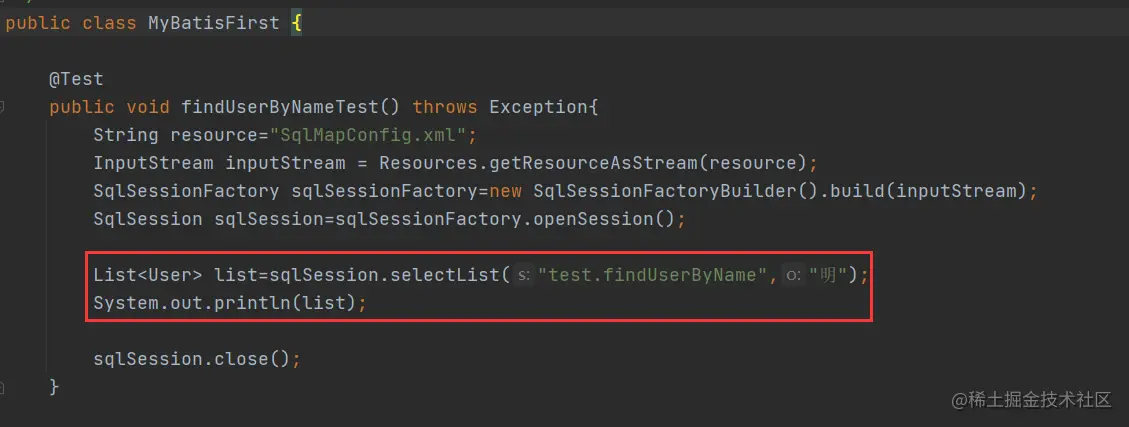Click the fold marker at the method's closing brace
The width and height of the screenshot is (1129, 427).
tap(4, 387)
